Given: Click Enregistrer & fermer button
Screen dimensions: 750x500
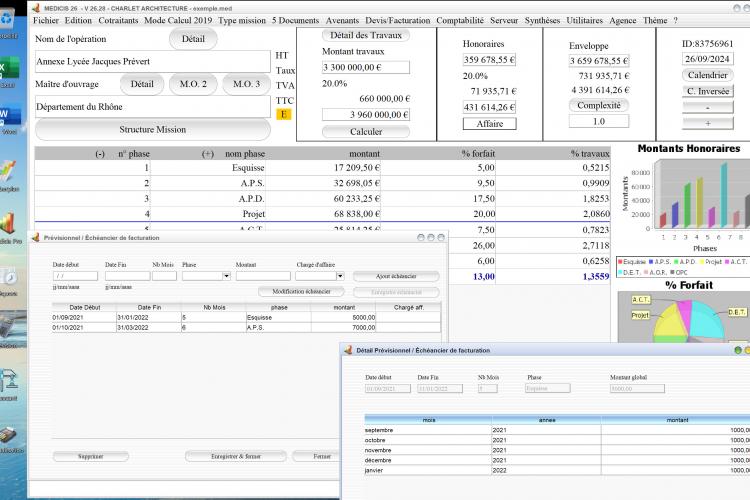Looking at the screenshot, I should 236,456.
